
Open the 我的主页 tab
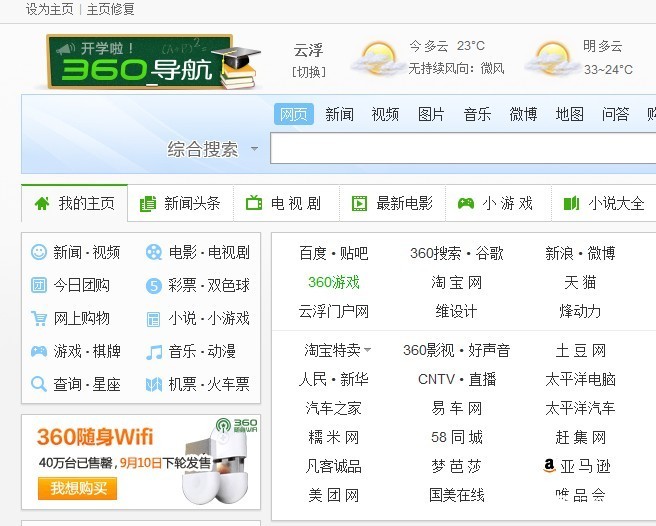74,203
